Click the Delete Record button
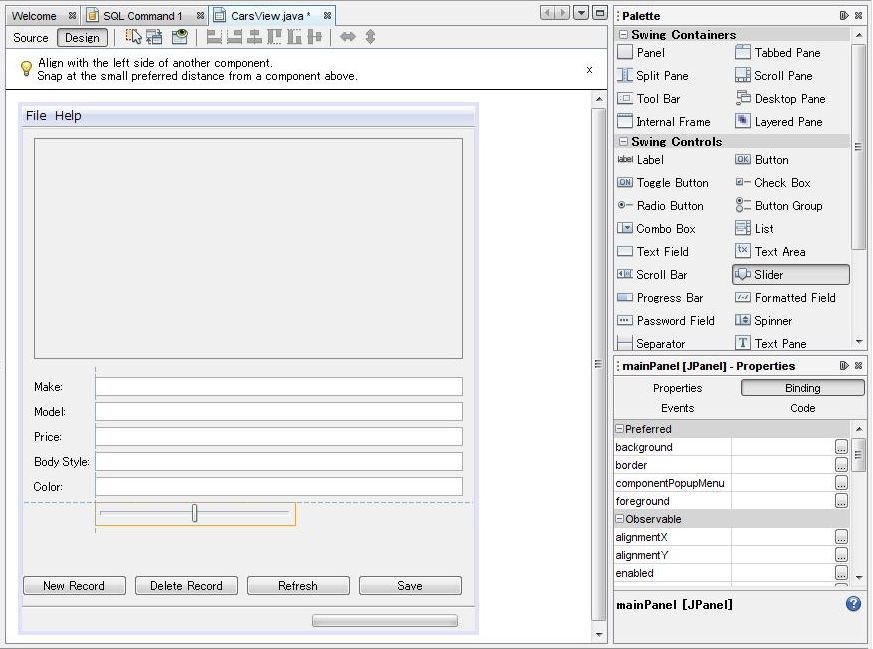This screenshot has width=873, height=649. pos(186,586)
